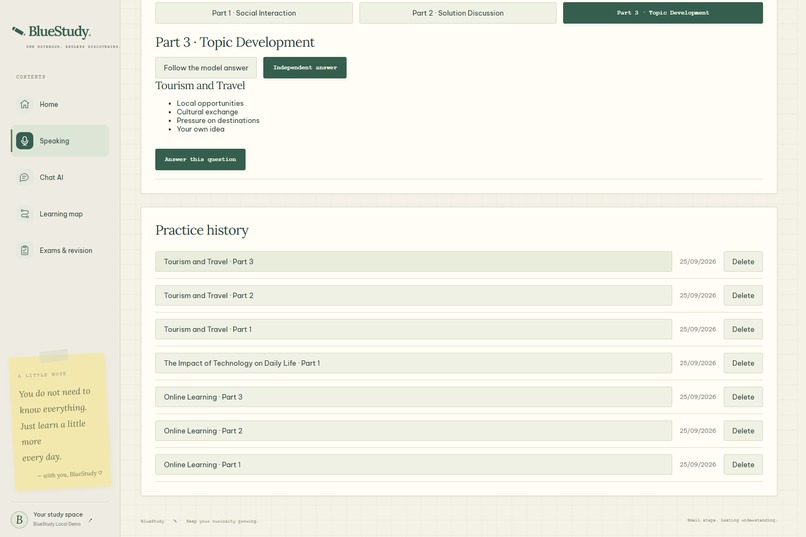The image size is (806, 537).
Task: Delete Online Learning Part 2 entry
Action: click(743, 431)
